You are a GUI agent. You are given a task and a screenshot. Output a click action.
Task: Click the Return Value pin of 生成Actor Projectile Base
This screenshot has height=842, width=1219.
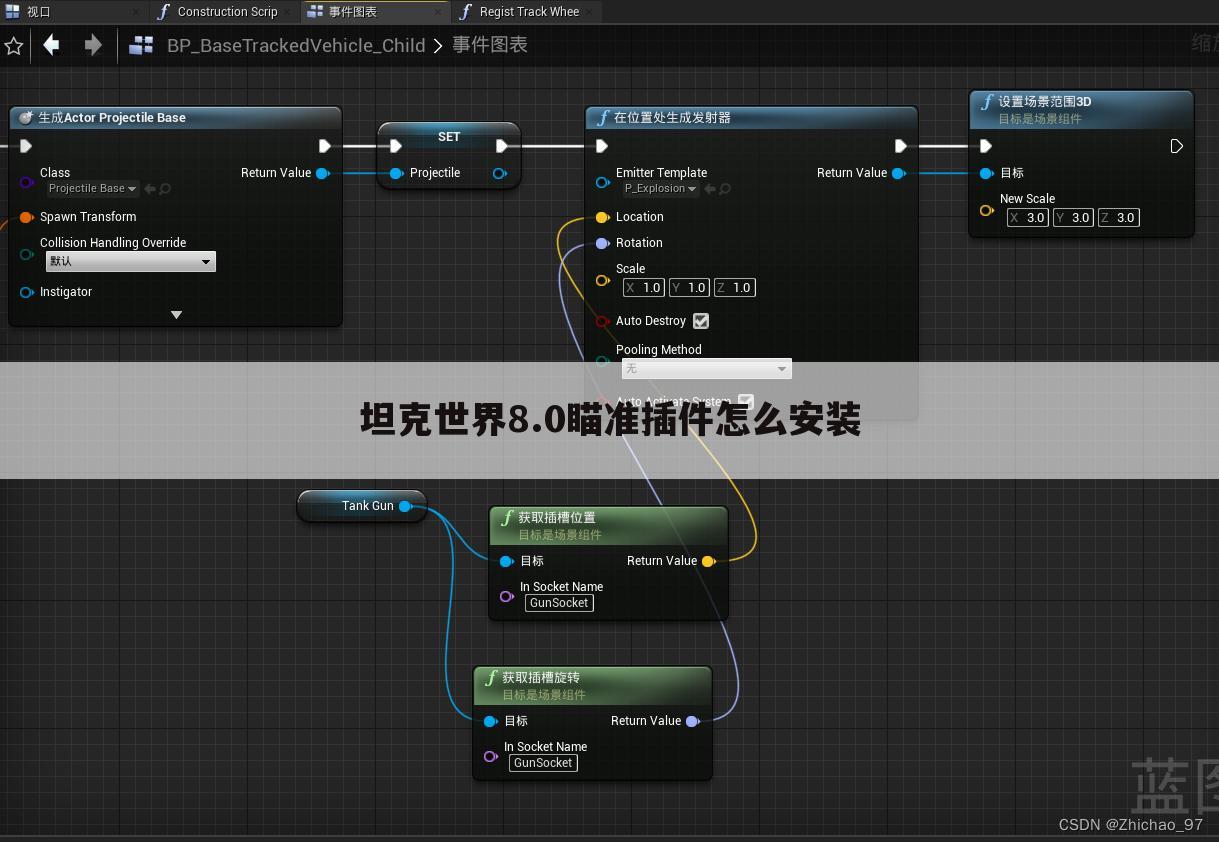point(322,173)
